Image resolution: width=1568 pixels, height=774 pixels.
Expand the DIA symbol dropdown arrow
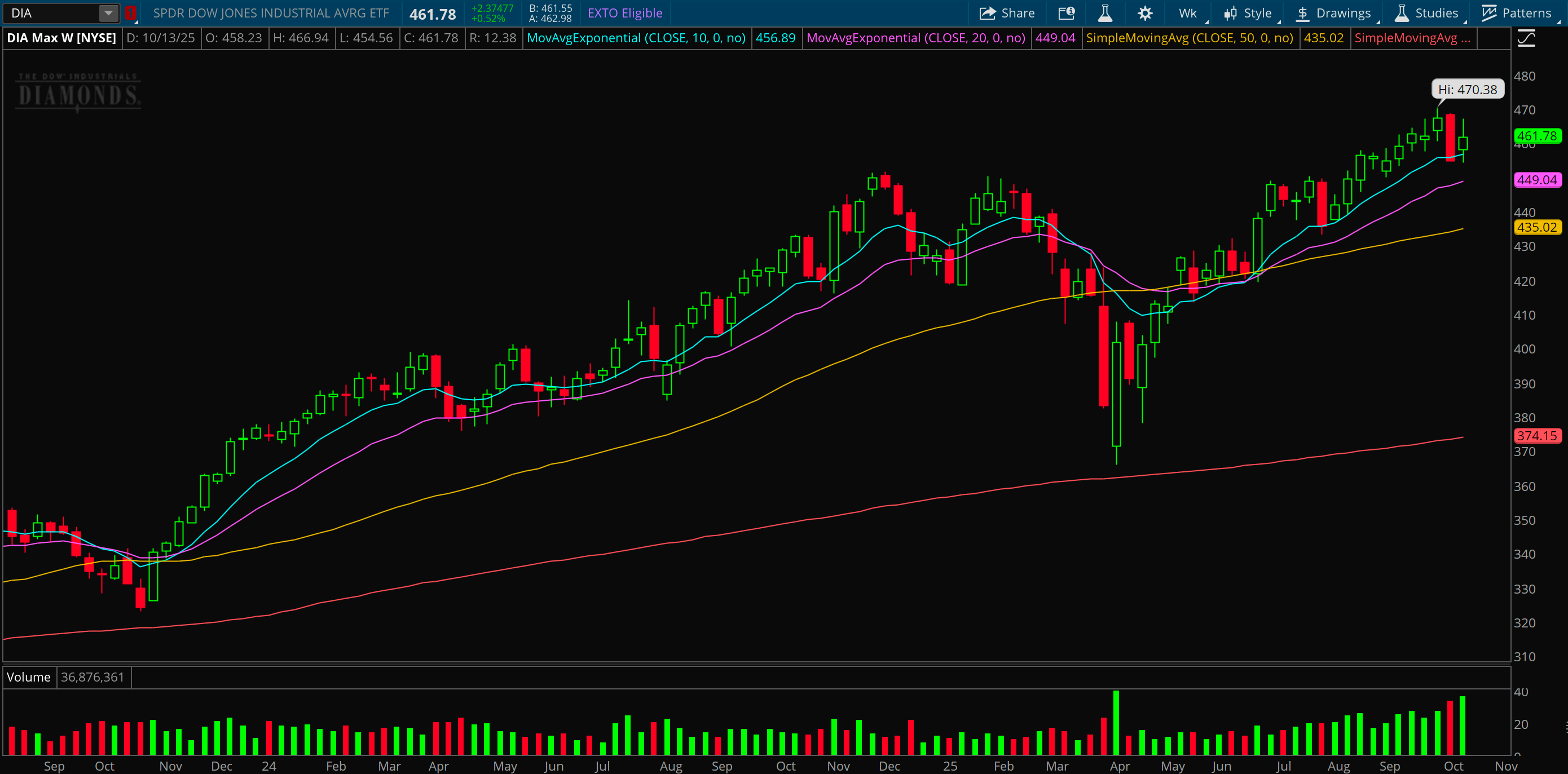pos(108,13)
